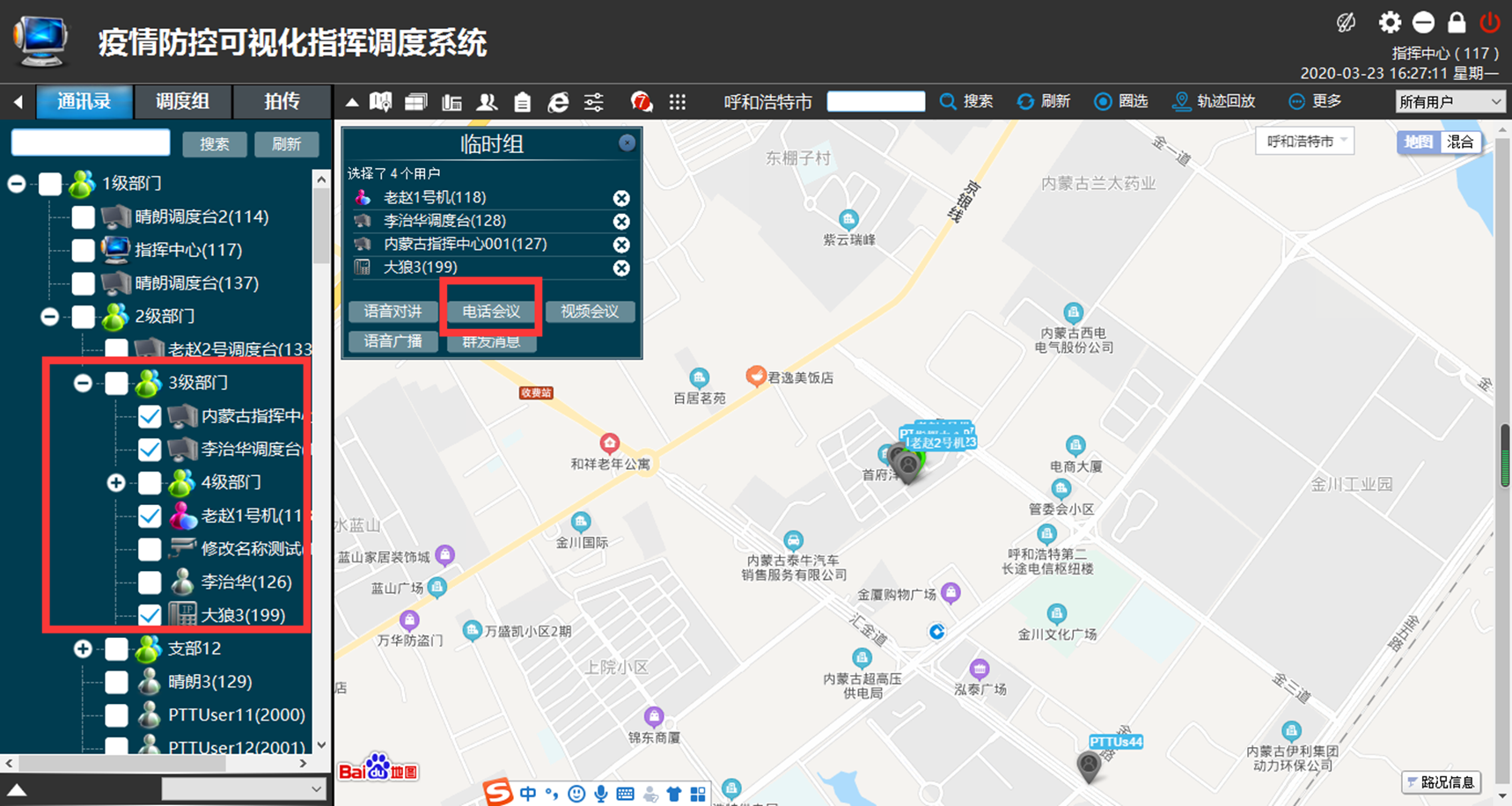Image resolution: width=1512 pixels, height=806 pixels.
Task: Click the contacts panel 搜索 button
Action: click(x=214, y=143)
